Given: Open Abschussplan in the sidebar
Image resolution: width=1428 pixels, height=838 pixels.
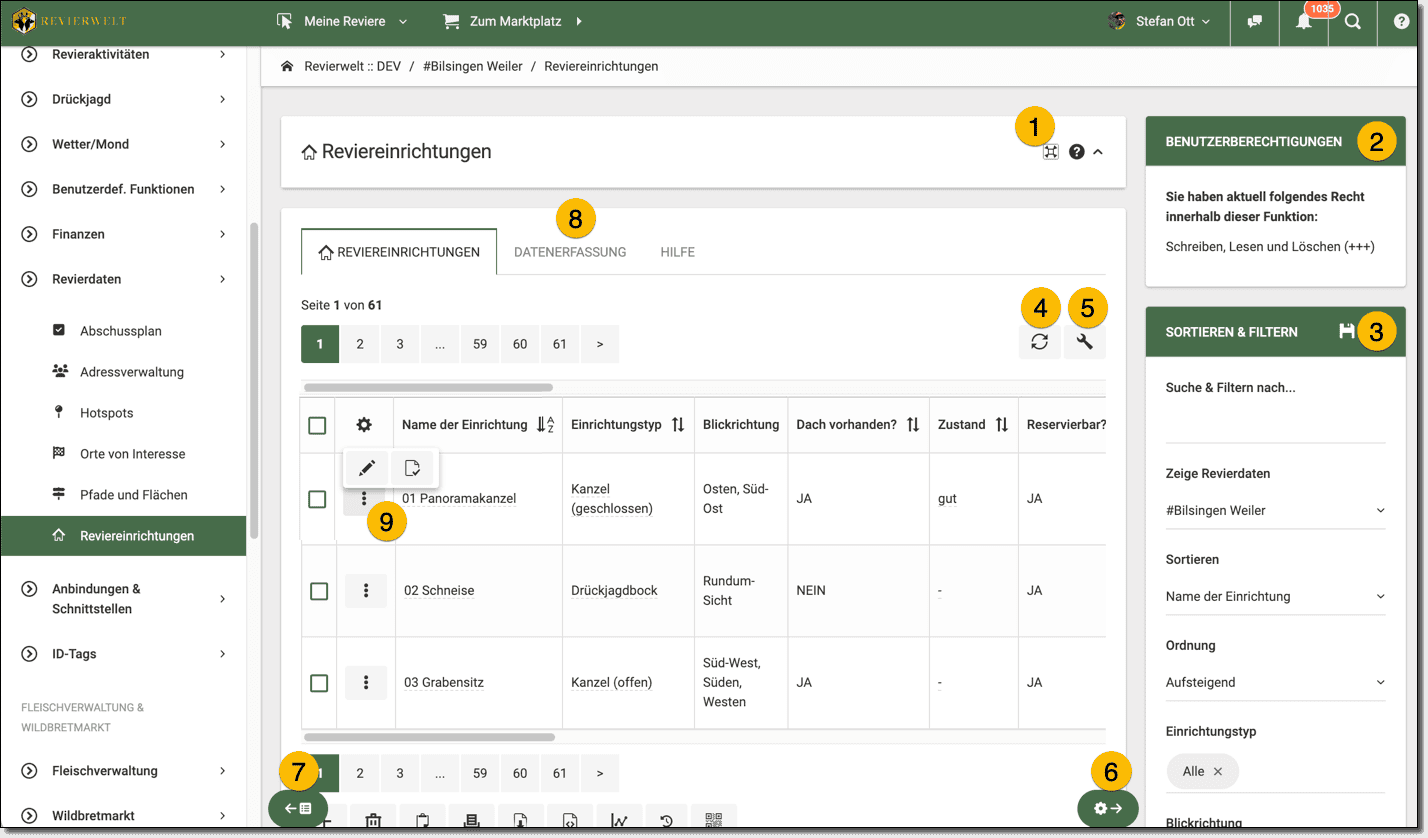Looking at the screenshot, I should pos(120,331).
